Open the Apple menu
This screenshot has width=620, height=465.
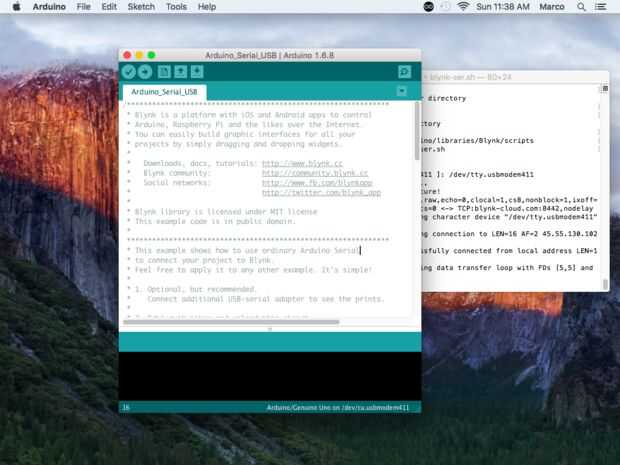coord(16,7)
